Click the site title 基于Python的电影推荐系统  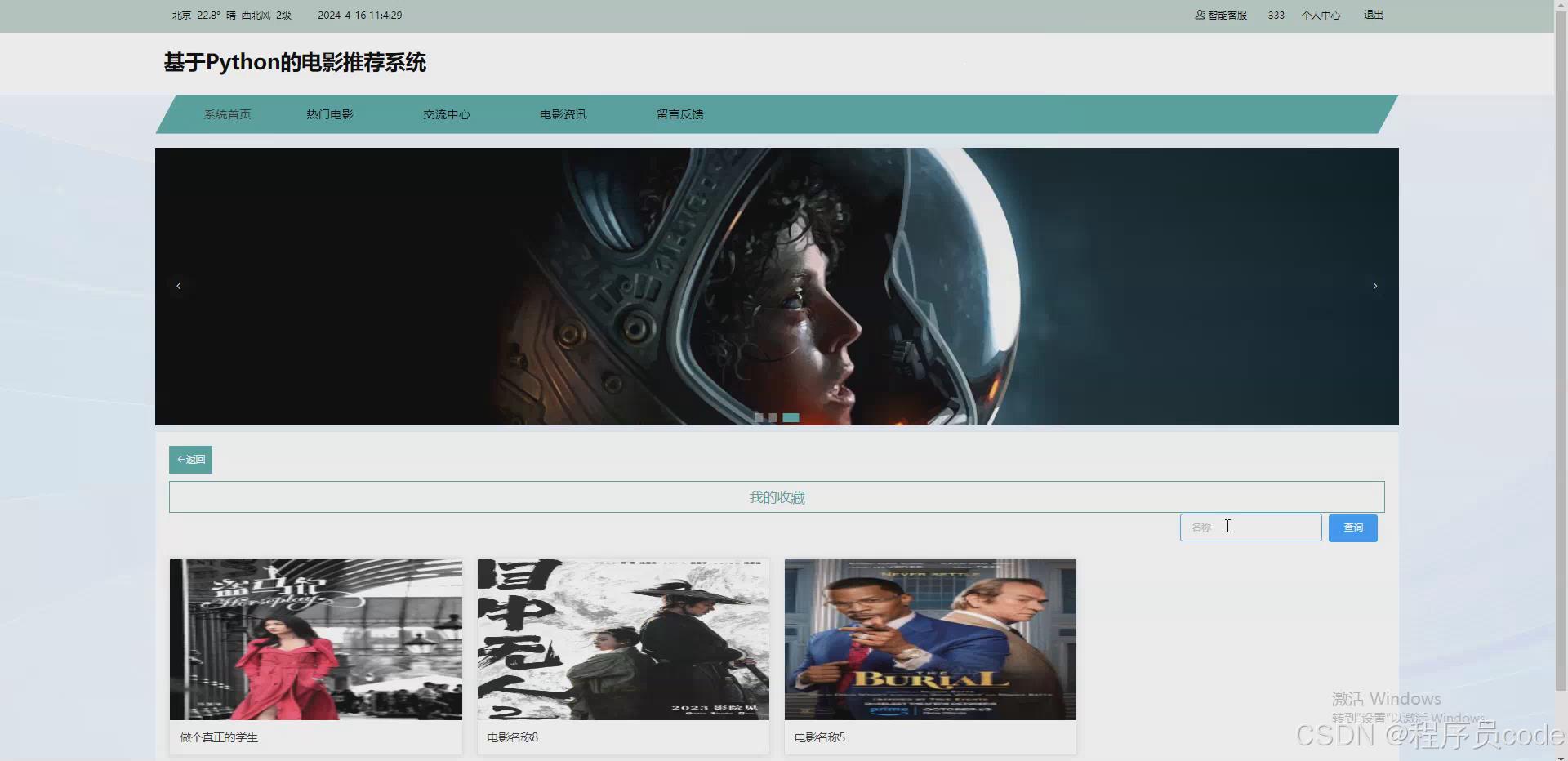[295, 63]
